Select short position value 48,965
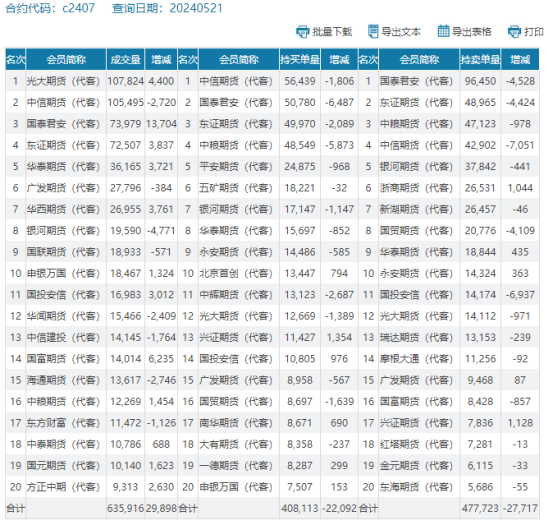Image resolution: width=554 pixels, height=525 pixels. tap(480, 102)
